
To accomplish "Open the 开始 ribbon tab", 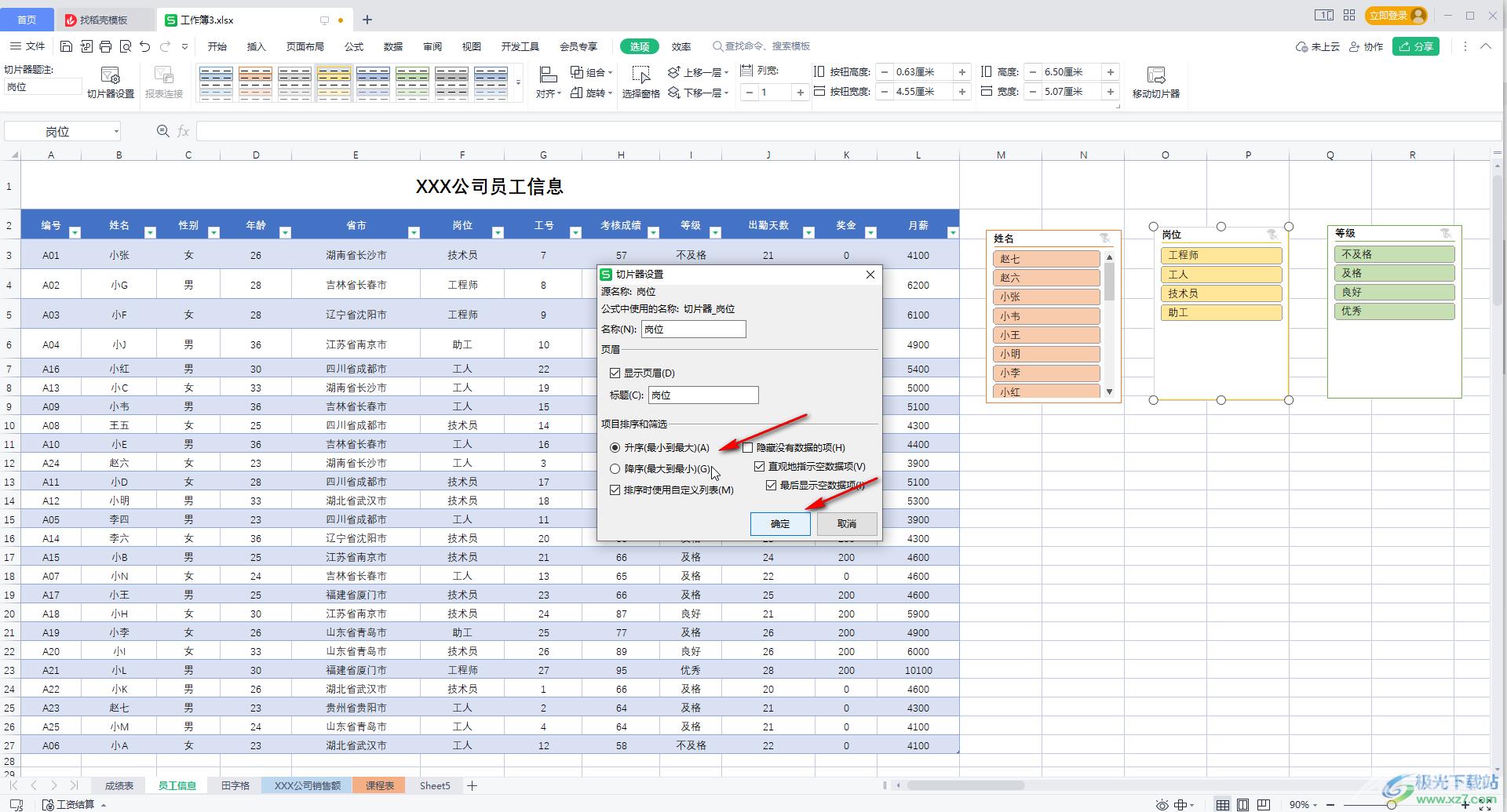I will tap(217, 46).
